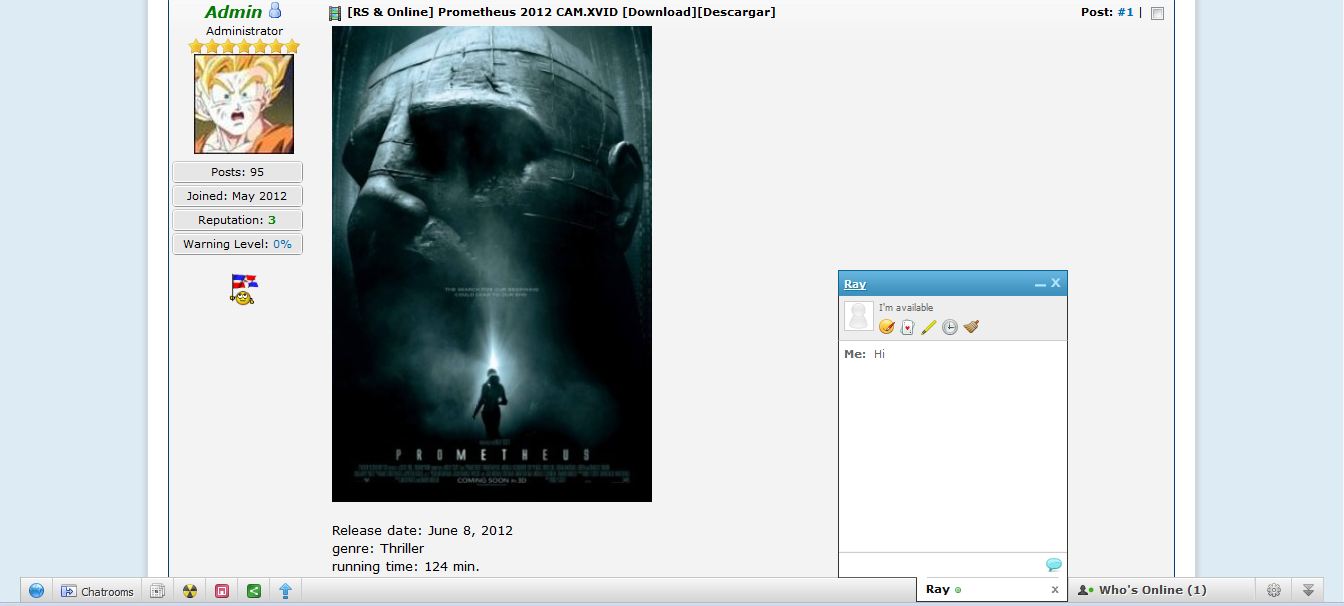Click the Prometheus 2012 CAM.XVID post title
The height and width of the screenshot is (606, 1344).
(x=561, y=12)
